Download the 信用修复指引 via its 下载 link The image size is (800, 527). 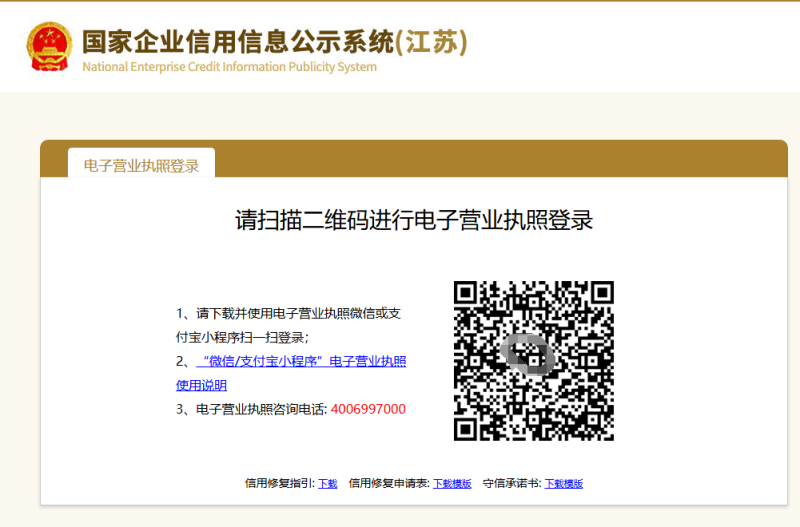tap(328, 483)
